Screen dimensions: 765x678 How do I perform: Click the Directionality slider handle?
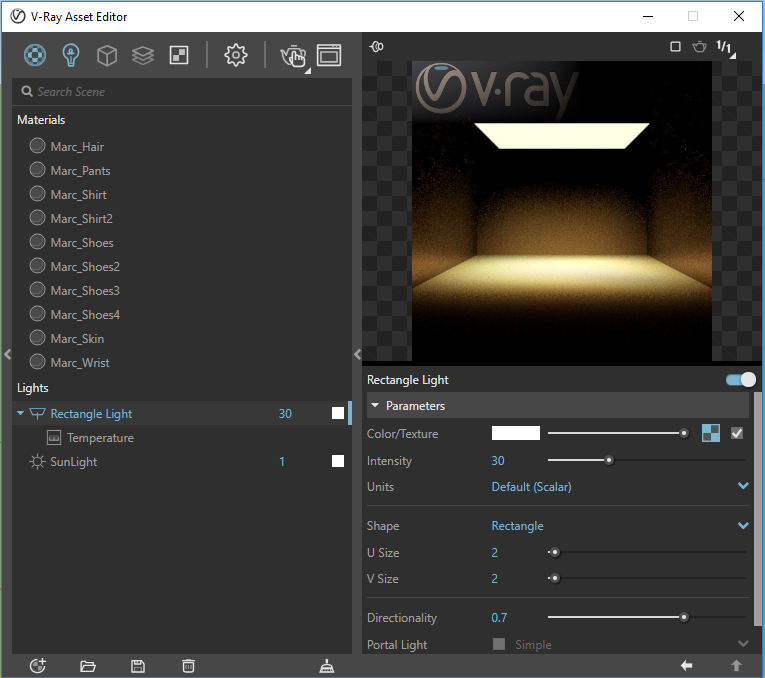pos(684,617)
